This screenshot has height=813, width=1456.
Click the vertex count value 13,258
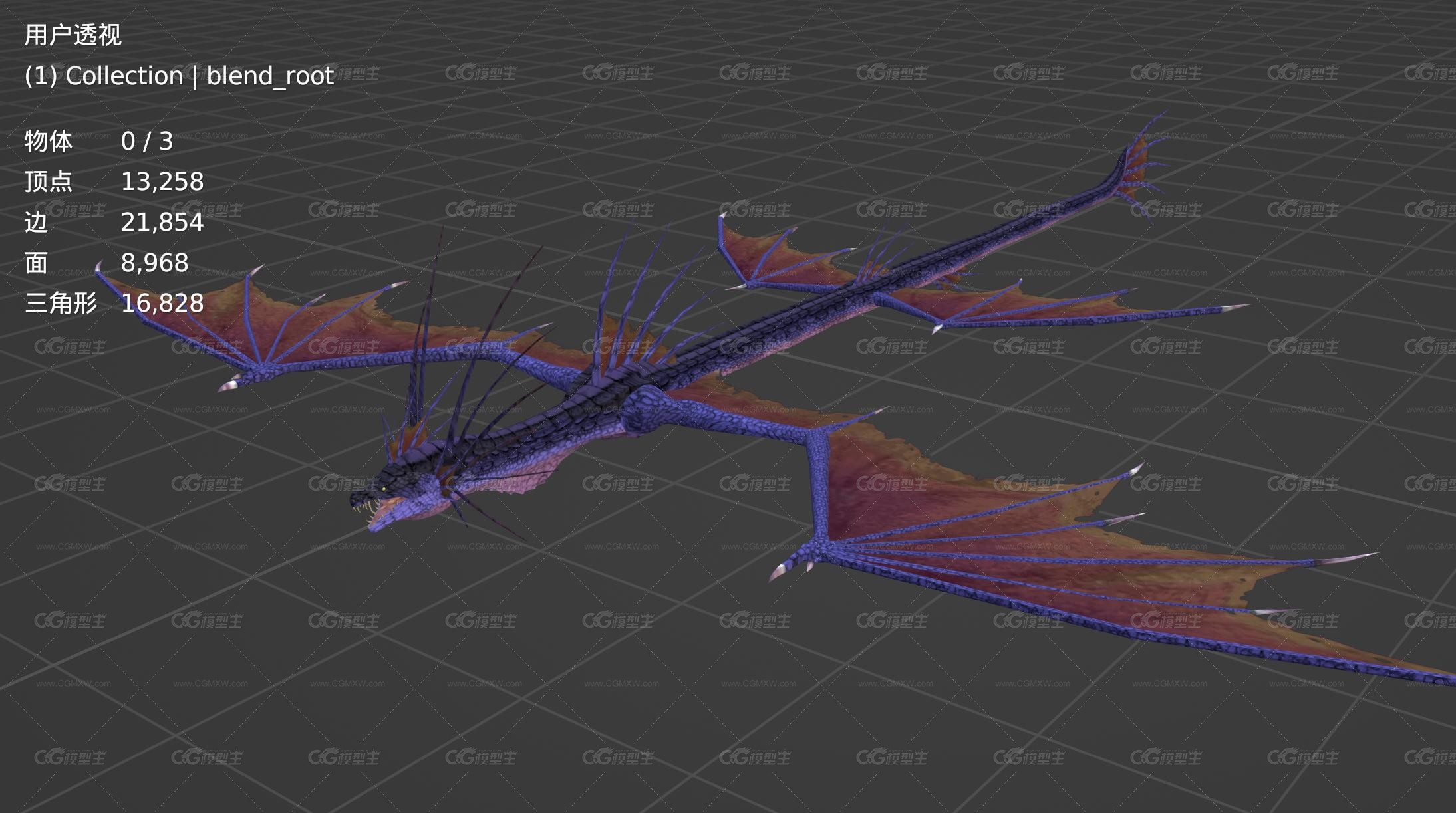click(x=162, y=181)
